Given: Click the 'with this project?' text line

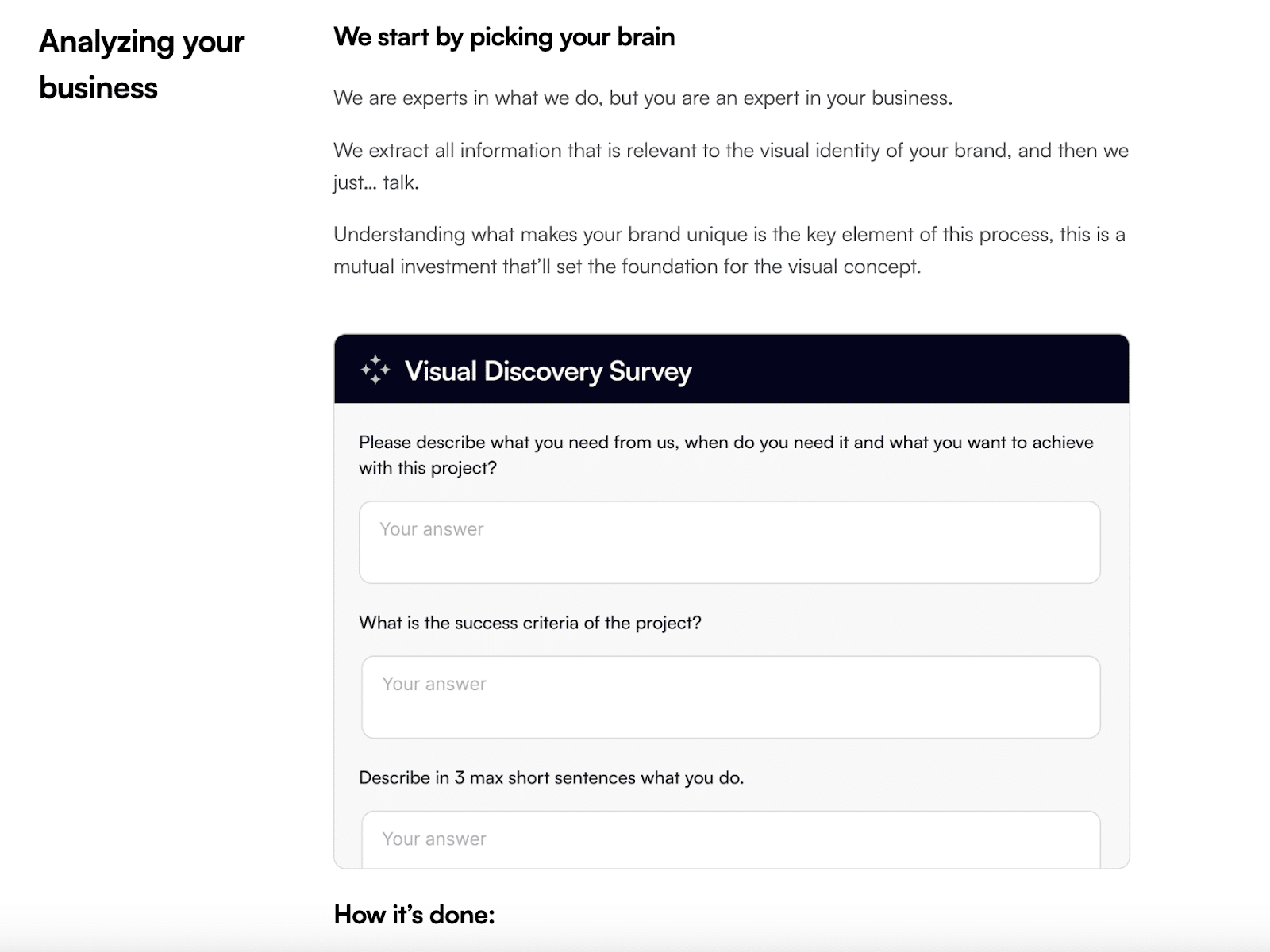Looking at the screenshot, I should tap(428, 467).
